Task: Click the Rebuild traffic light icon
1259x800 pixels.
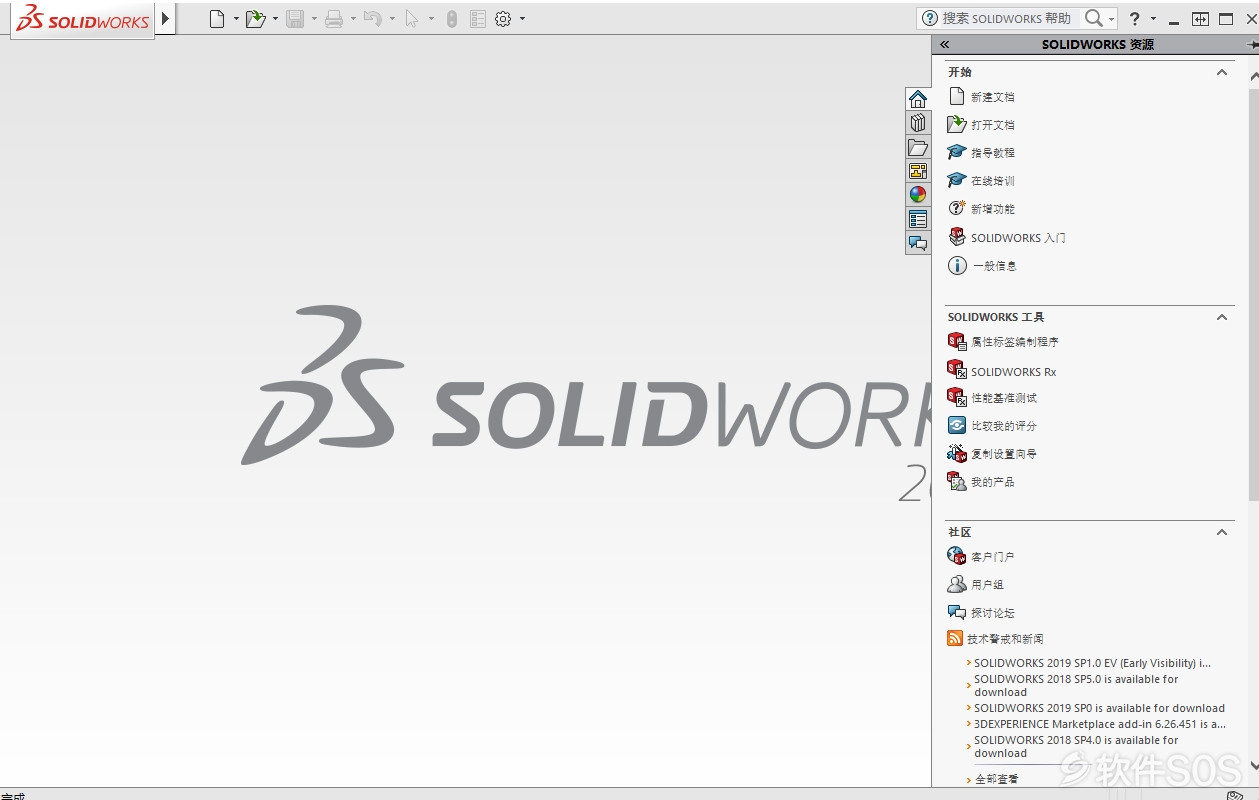Action: (x=452, y=19)
